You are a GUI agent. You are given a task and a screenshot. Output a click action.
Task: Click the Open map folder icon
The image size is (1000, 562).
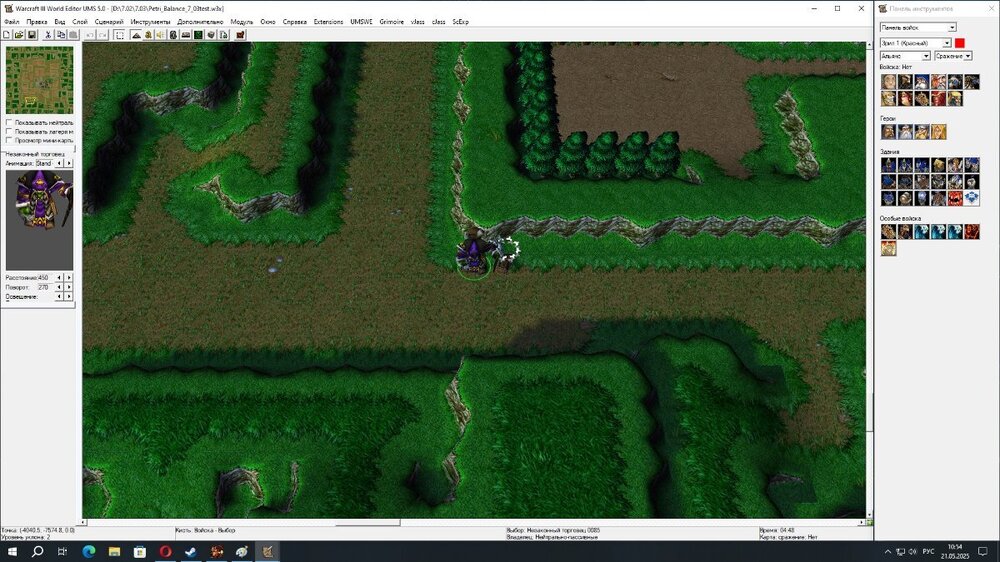click(19, 35)
